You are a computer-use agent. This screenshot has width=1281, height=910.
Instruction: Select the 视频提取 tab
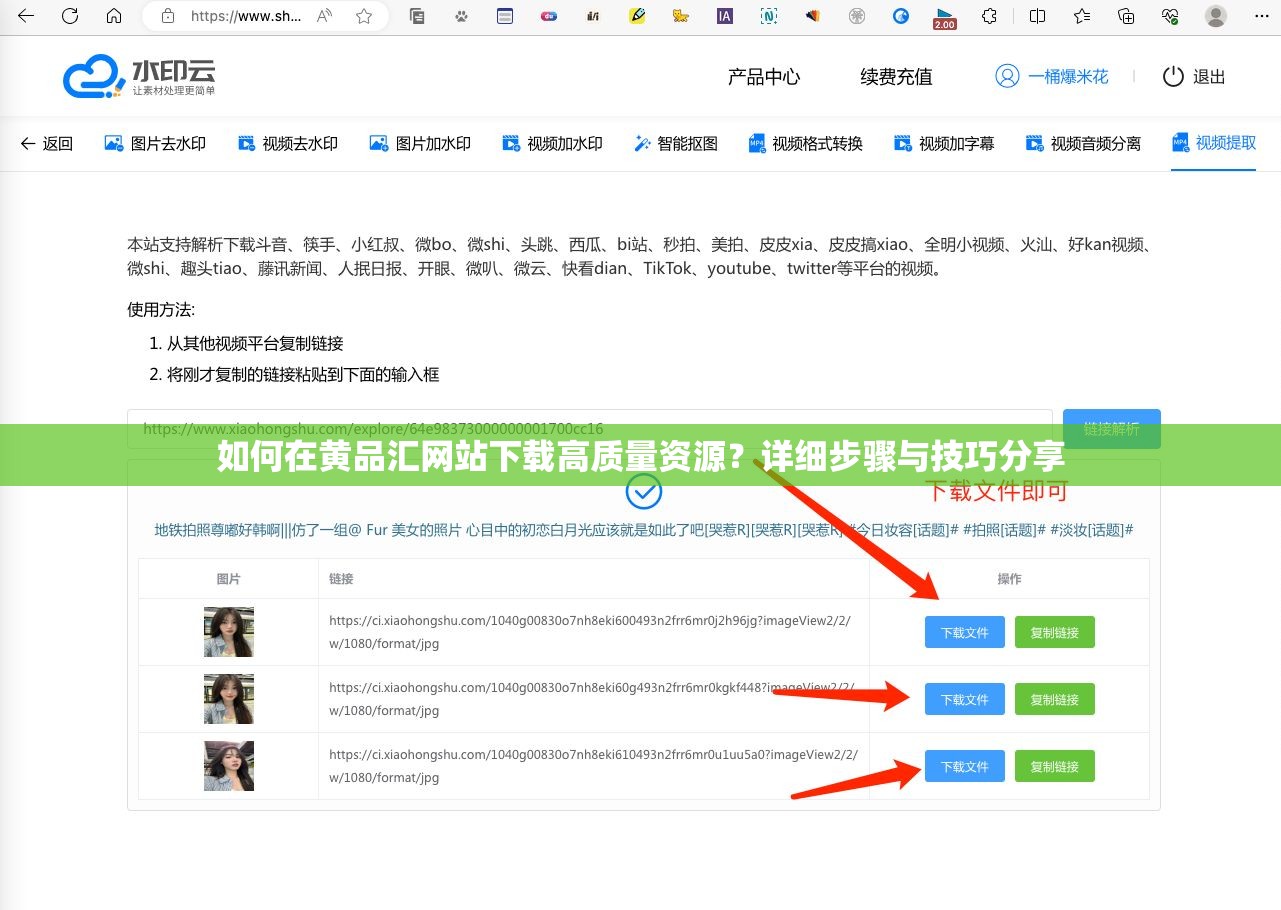1213,143
